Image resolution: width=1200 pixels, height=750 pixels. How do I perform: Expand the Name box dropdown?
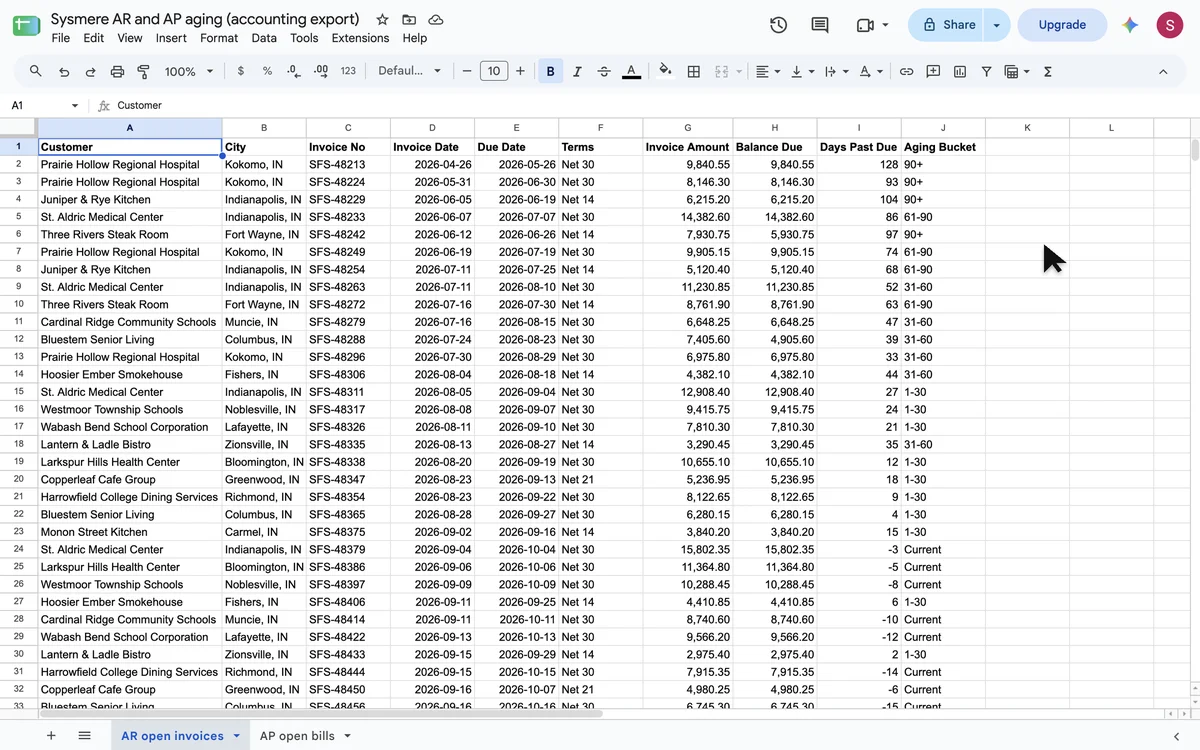click(x=74, y=105)
